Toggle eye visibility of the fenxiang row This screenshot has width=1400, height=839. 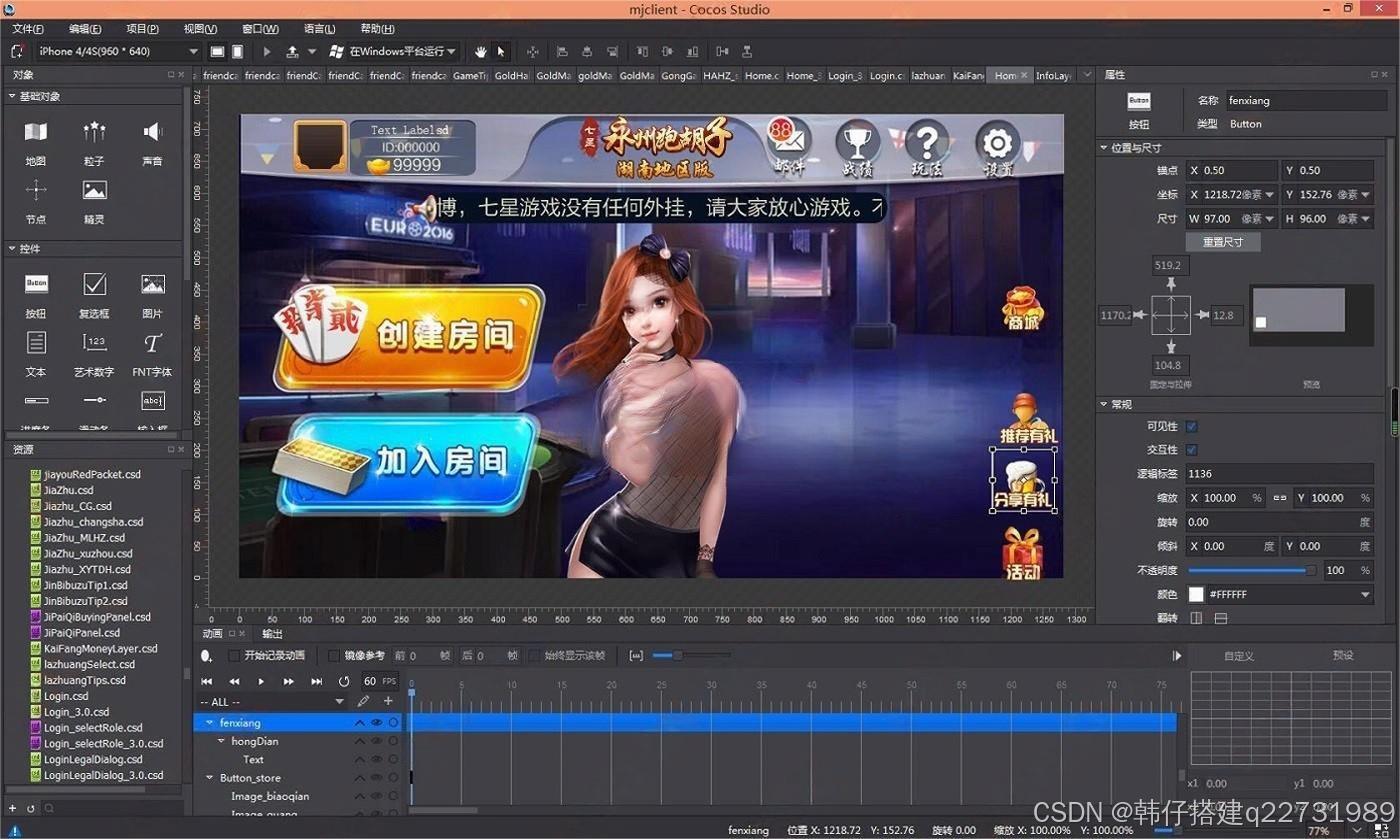(377, 722)
